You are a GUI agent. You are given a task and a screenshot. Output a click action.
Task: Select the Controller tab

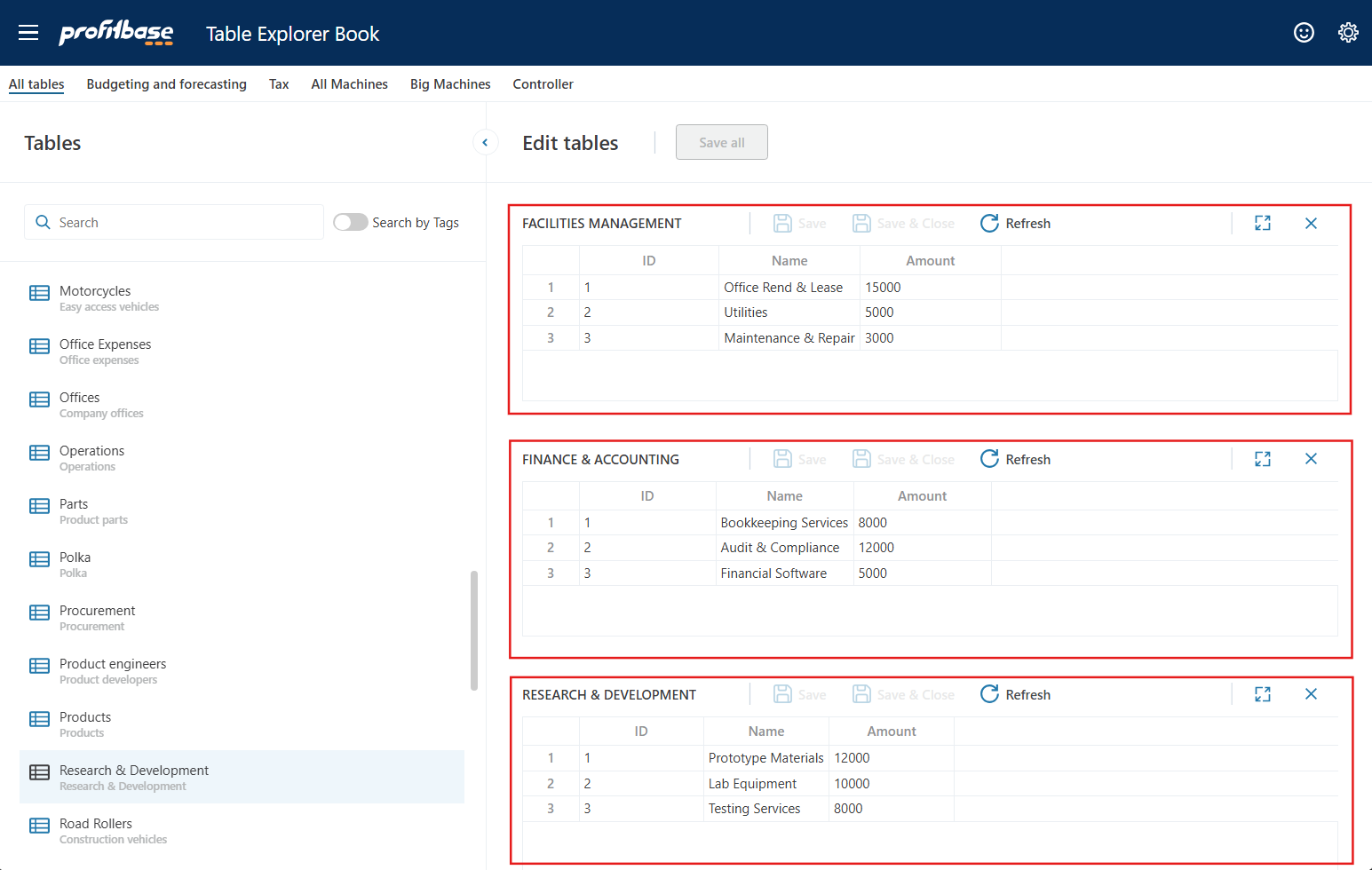(543, 84)
